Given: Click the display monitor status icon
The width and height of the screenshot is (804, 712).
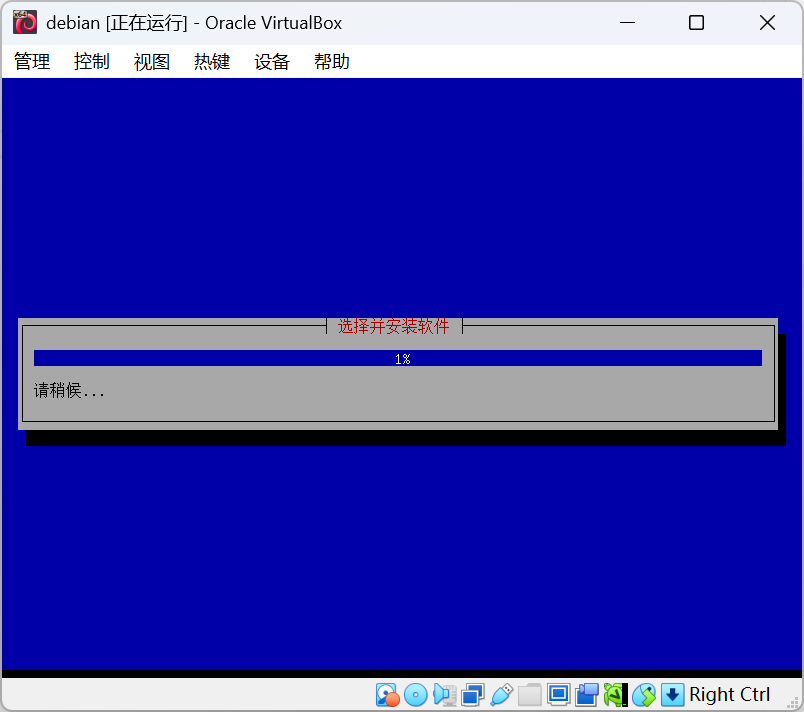Looking at the screenshot, I should (558, 695).
